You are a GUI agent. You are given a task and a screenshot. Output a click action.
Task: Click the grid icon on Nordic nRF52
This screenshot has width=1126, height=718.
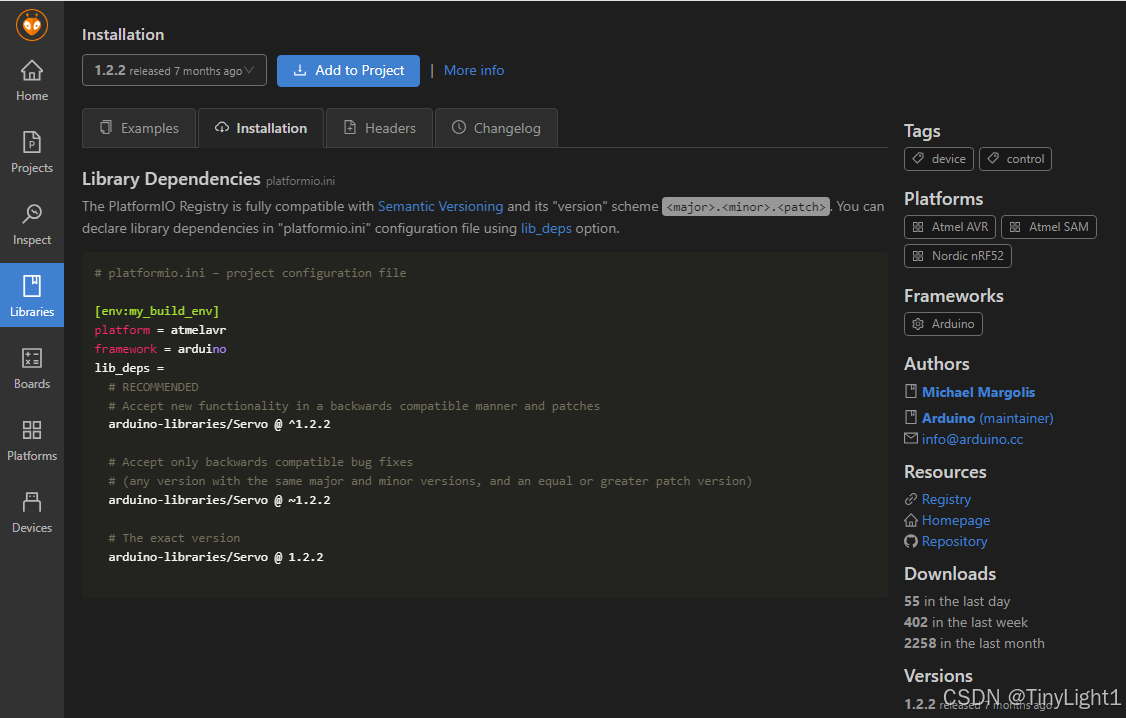[x=918, y=256]
